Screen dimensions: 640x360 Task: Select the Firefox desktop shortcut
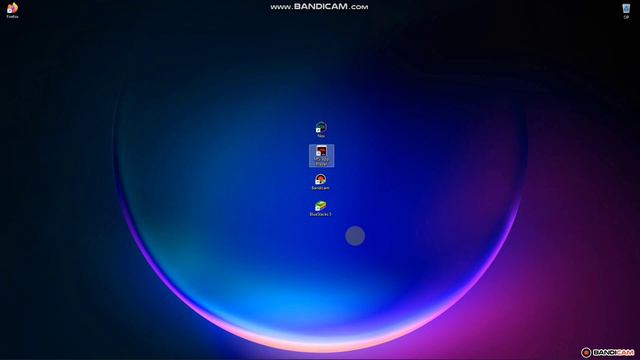coord(13,10)
